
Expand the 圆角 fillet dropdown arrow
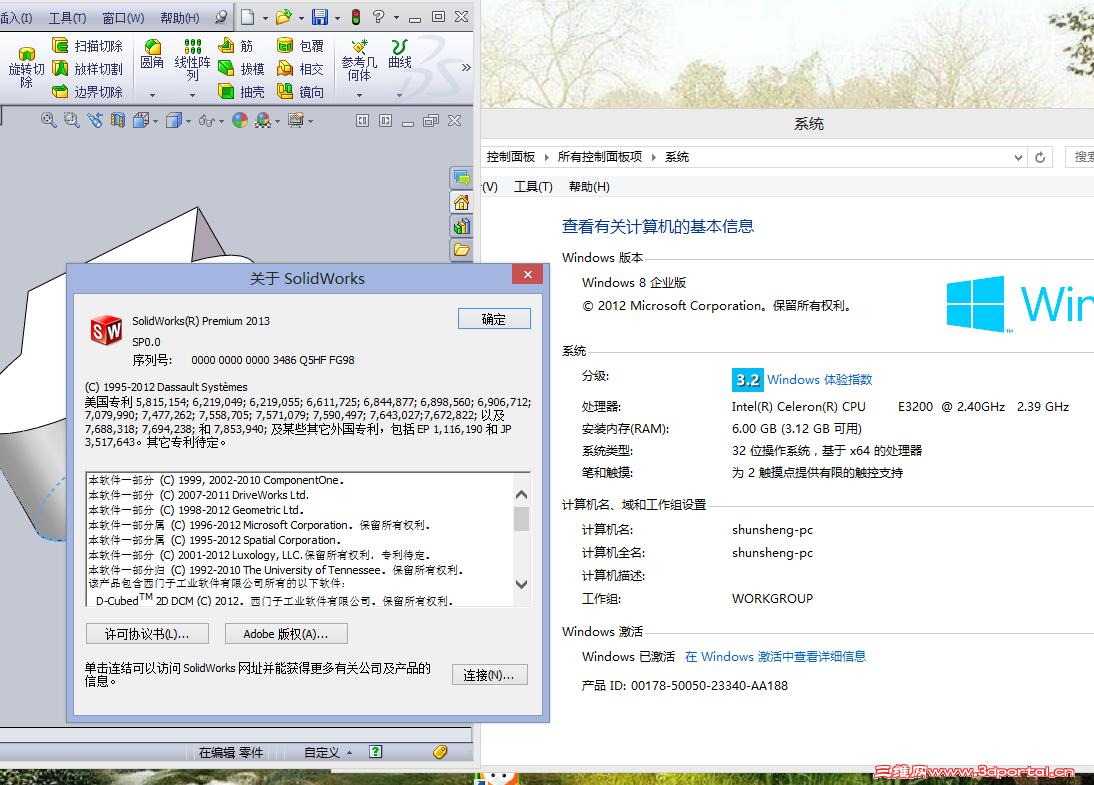click(152, 95)
